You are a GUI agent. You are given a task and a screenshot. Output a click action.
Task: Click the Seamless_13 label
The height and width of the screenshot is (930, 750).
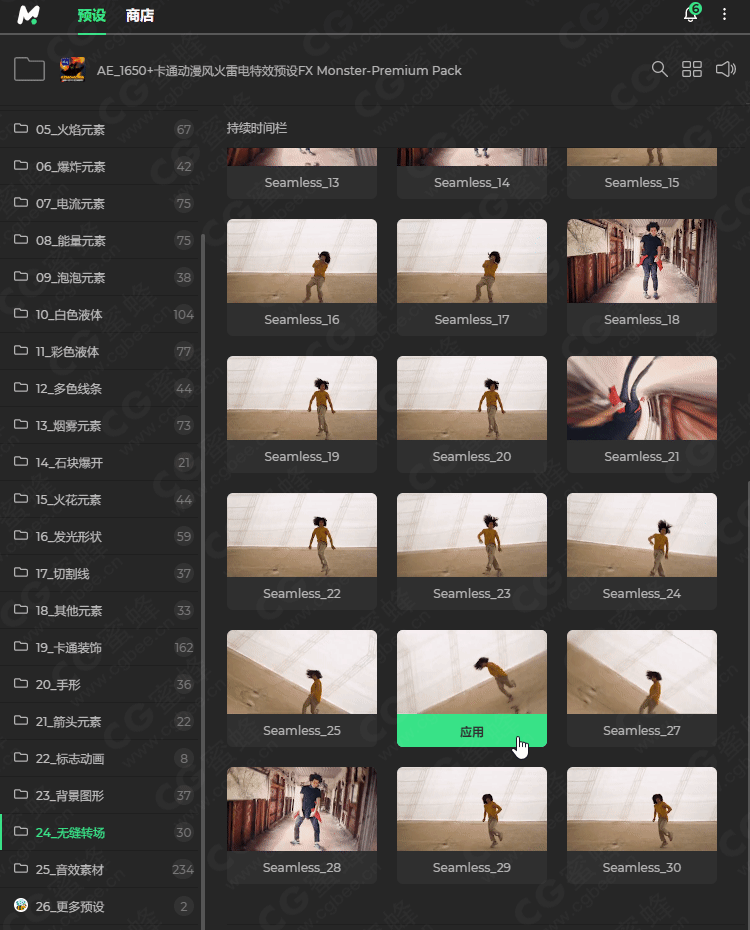point(302,183)
